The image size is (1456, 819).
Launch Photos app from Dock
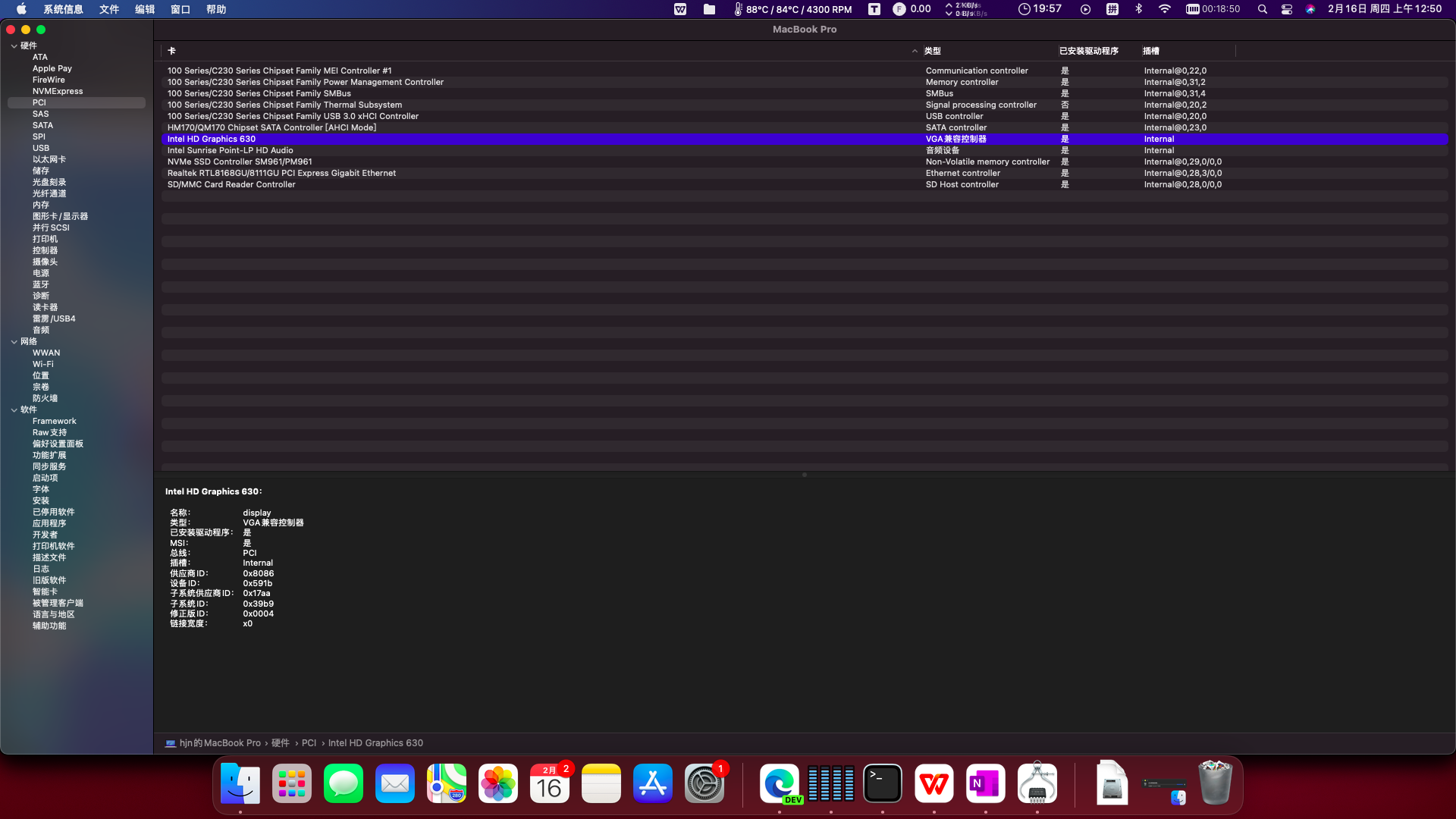pyautogui.click(x=498, y=783)
